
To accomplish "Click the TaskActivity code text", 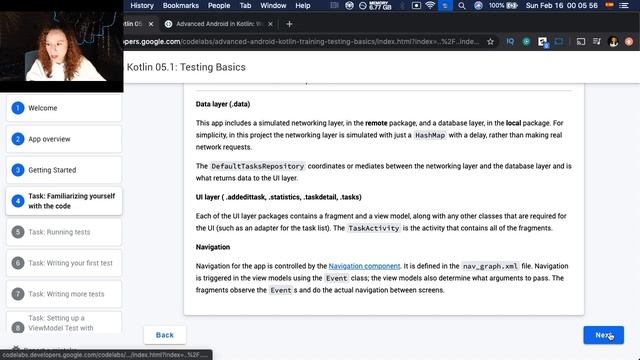I will tap(373, 228).
